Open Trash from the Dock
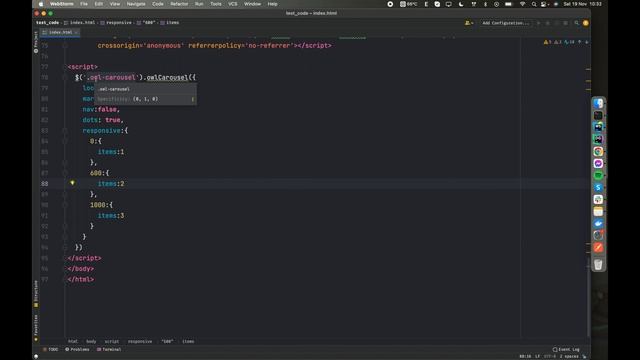640x360 pixels. click(598, 264)
